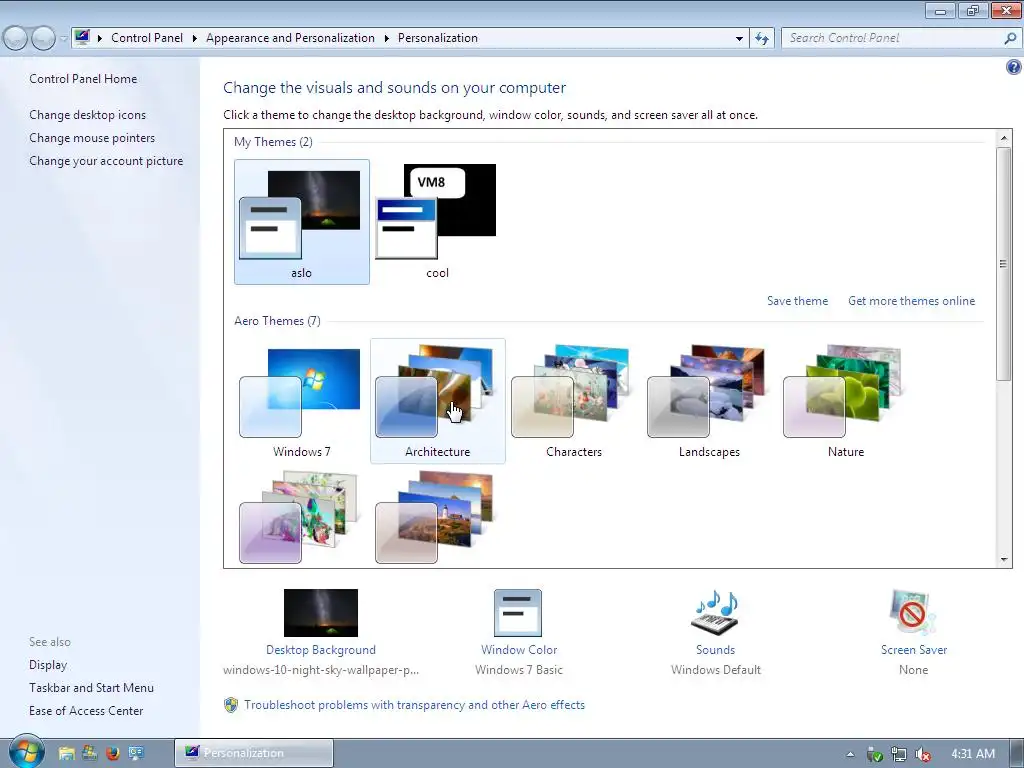Click the taskbar clock showing 4:31 AM
This screenshot has width=1024, height=768.
[973, 754]
